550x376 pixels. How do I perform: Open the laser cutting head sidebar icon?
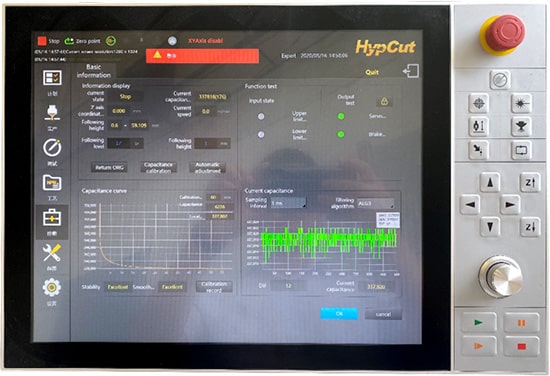(x=52, y=113)
